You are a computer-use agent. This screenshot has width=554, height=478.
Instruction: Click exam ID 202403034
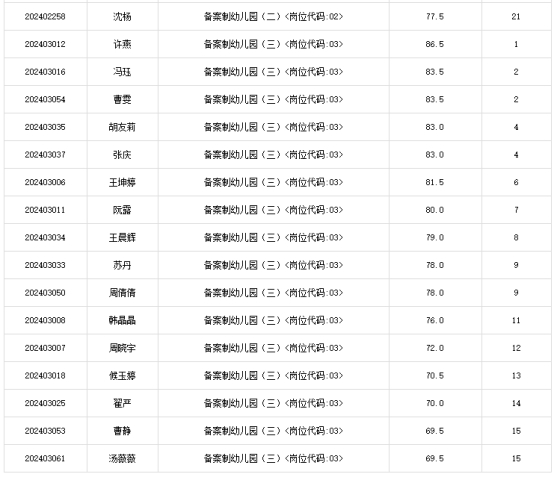[45, 237]
